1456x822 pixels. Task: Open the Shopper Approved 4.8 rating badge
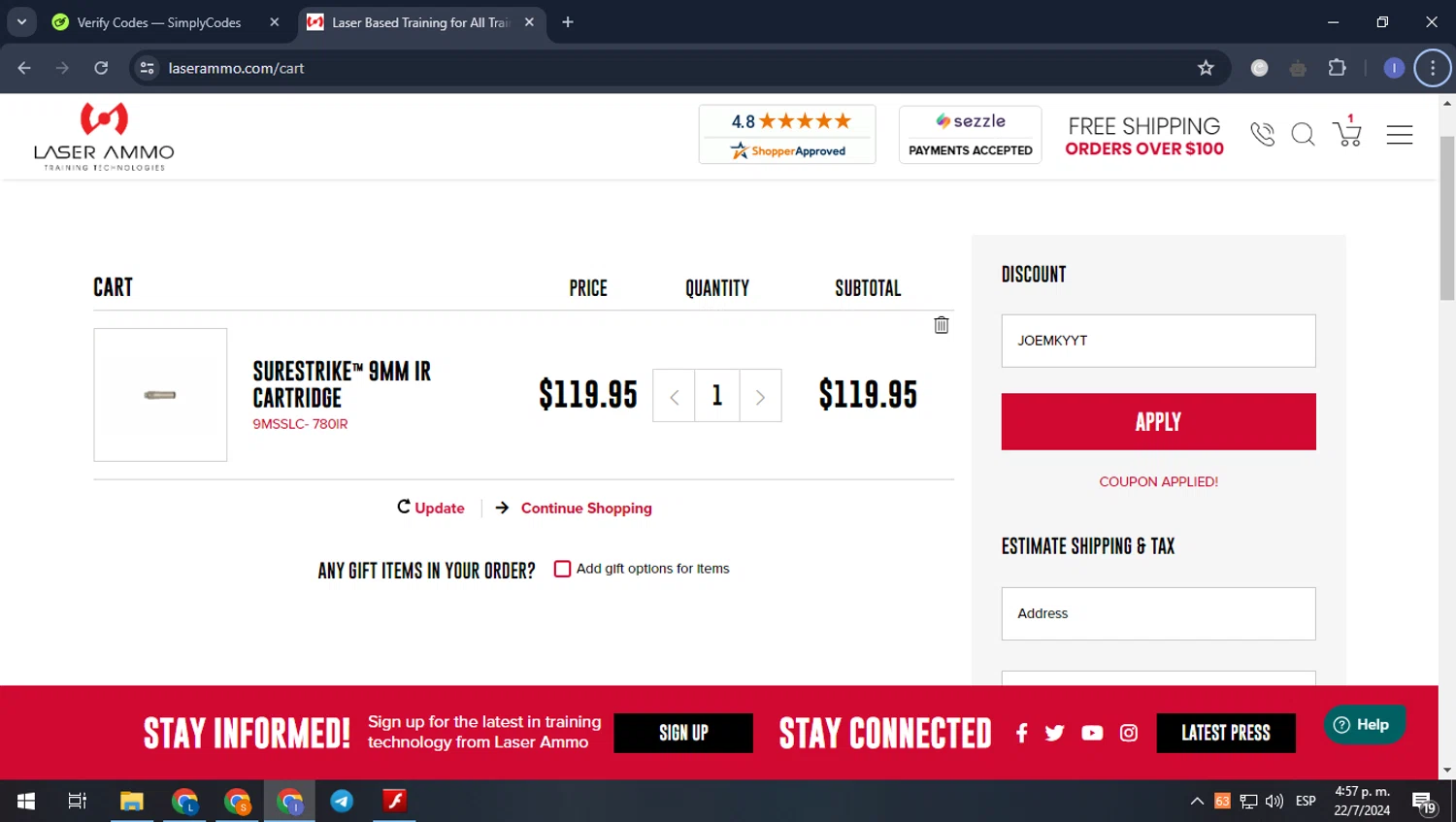point(787,134)
